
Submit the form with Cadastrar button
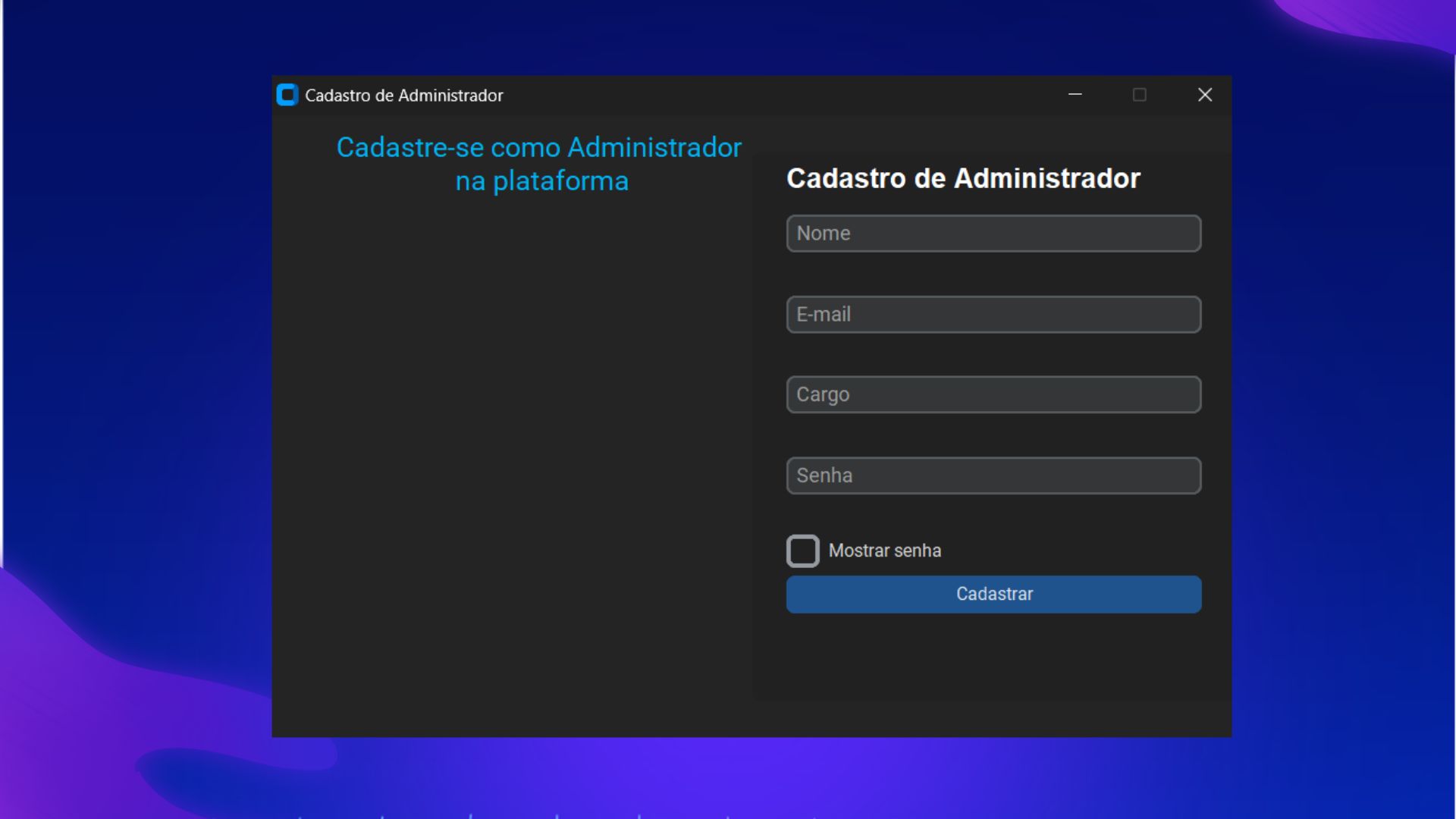tap(993, 595)
